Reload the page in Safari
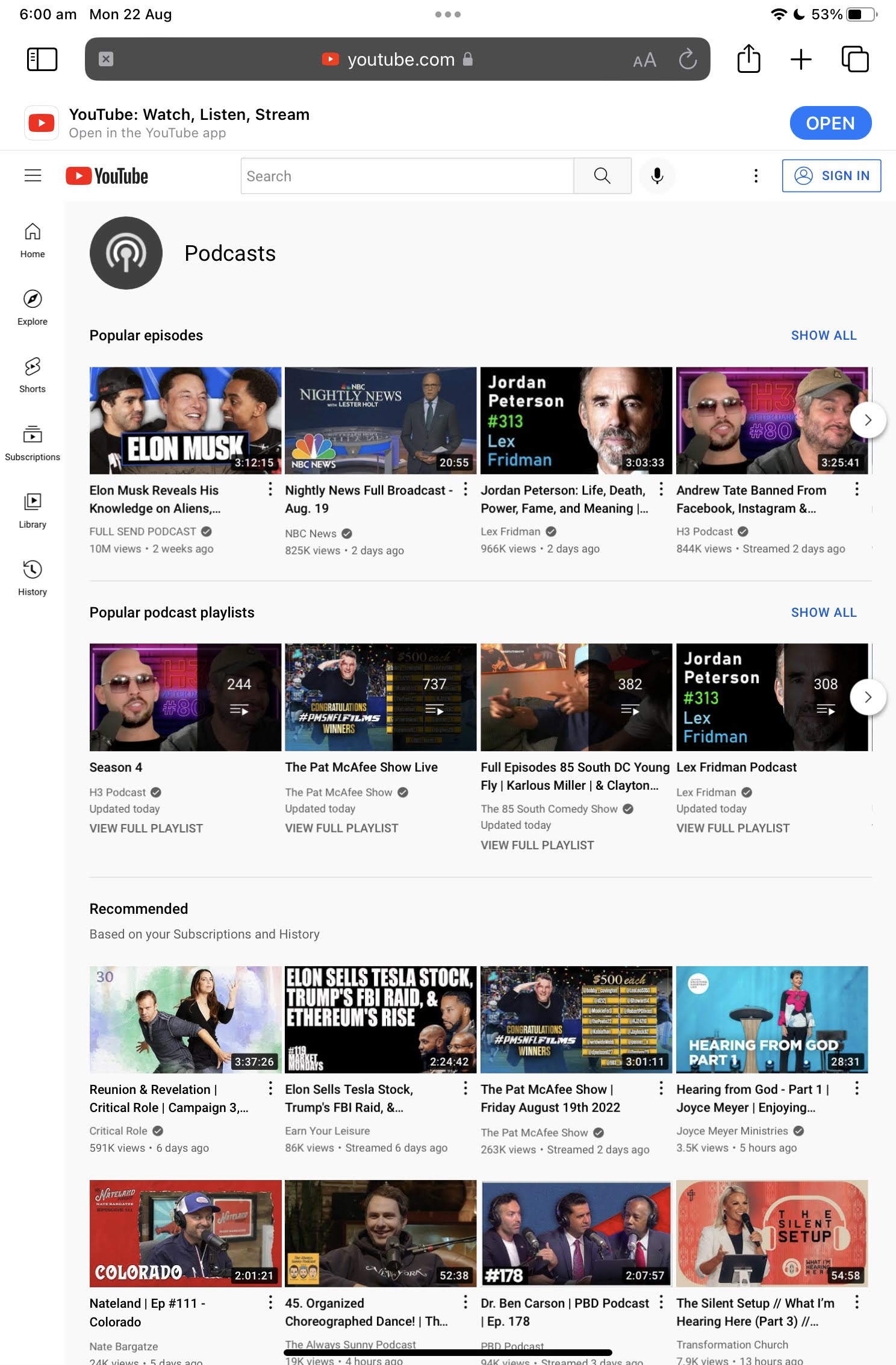Screen dimensions: 896x1365 [688, 59]
